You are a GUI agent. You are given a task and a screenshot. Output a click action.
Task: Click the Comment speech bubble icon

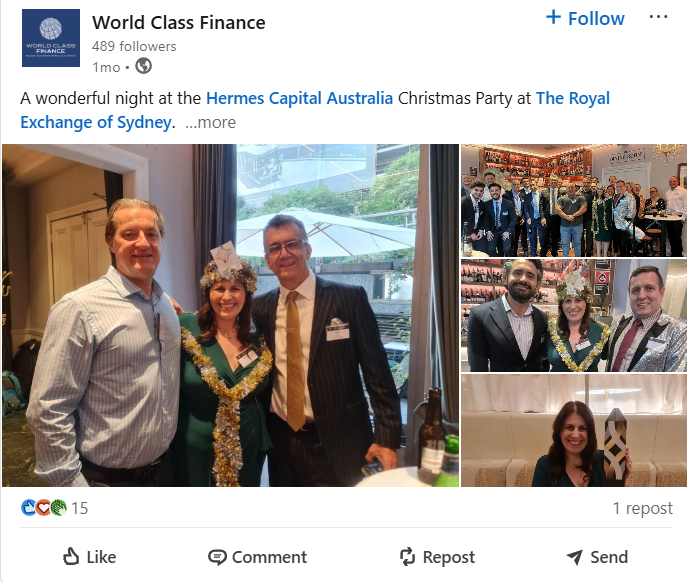tap(217, 557)
